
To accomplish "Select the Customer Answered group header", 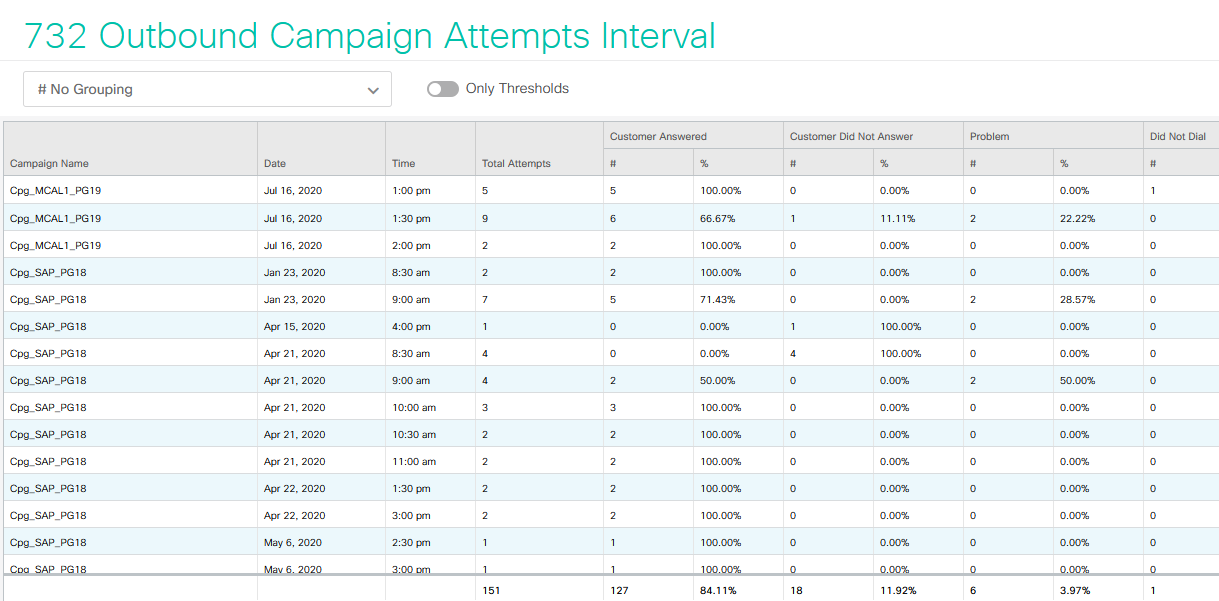I will coord(658,136).
